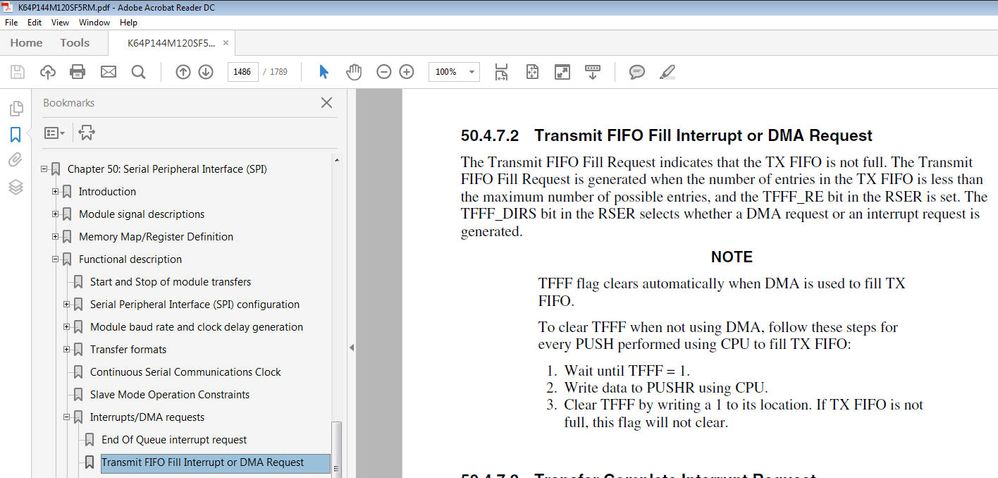Image resolution: width=998 pixels, height=478 pixels.
Task: Activate the selection arrow tool
Action: point(323,72)
